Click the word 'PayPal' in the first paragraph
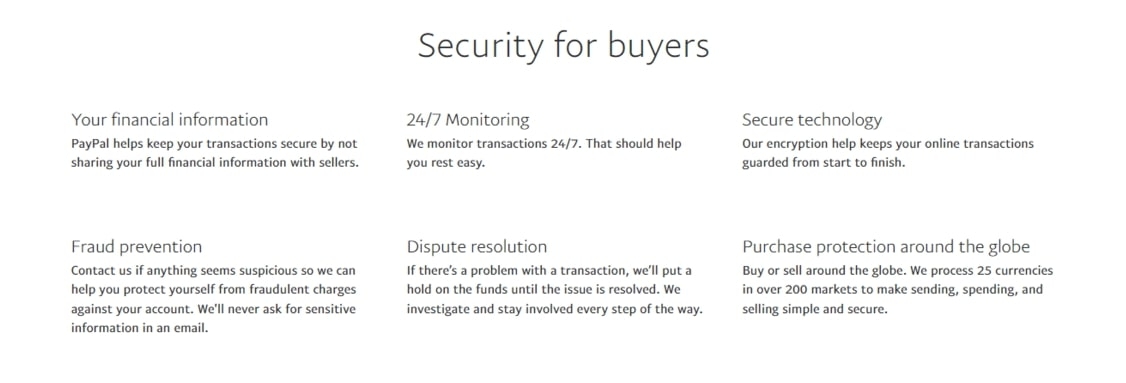 [x=88, y=144]
